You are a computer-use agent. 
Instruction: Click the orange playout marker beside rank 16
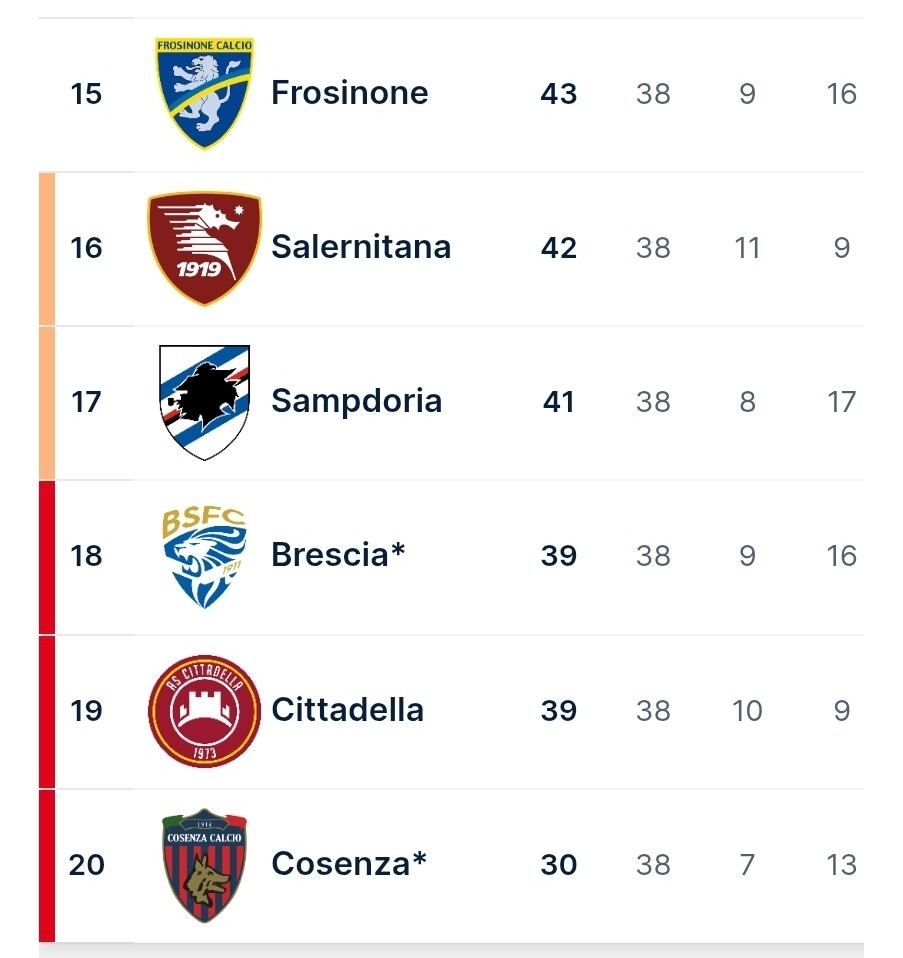tap(46, 248)
